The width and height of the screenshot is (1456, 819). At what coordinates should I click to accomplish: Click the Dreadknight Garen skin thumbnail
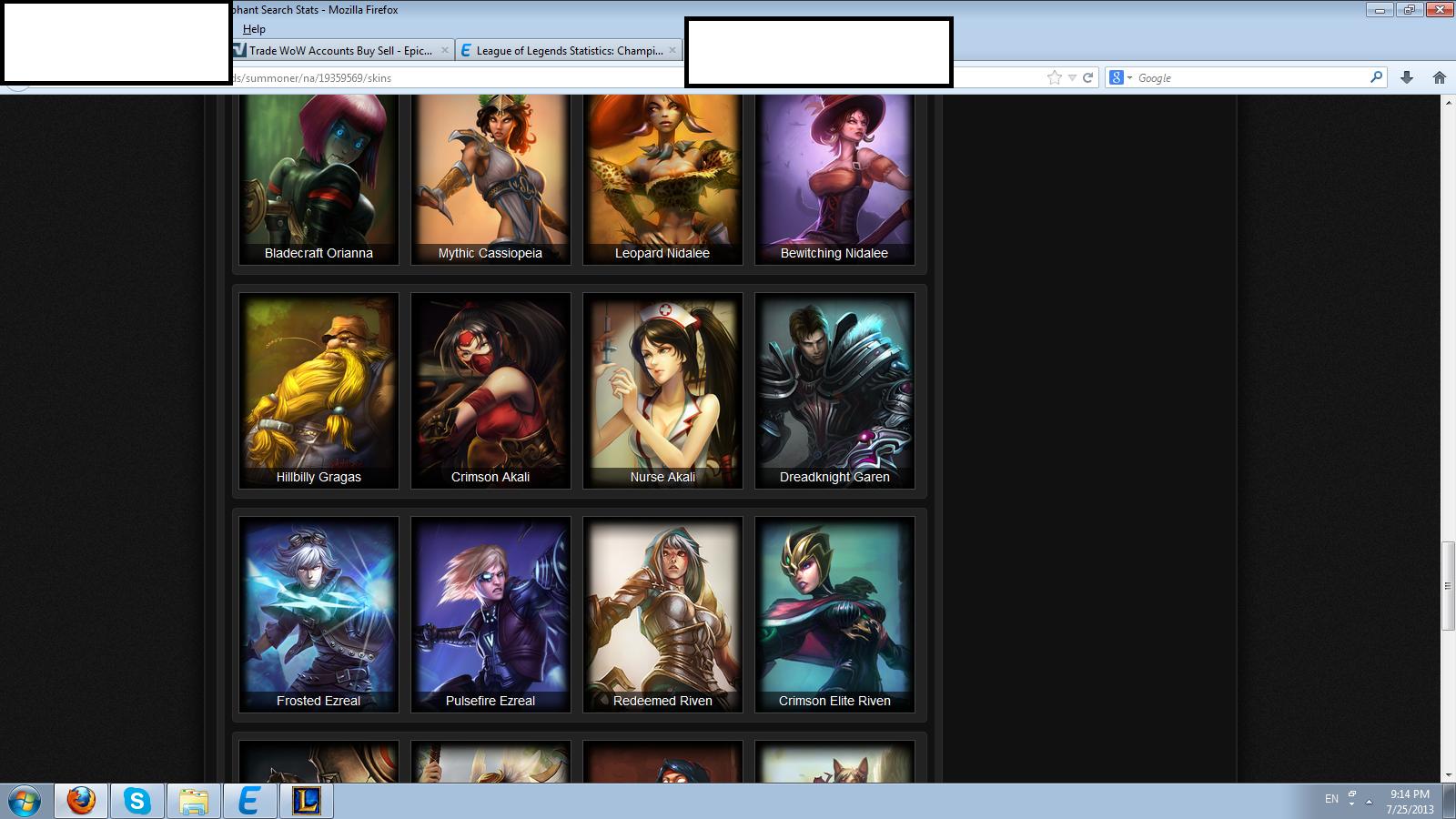tap(834, 390)
